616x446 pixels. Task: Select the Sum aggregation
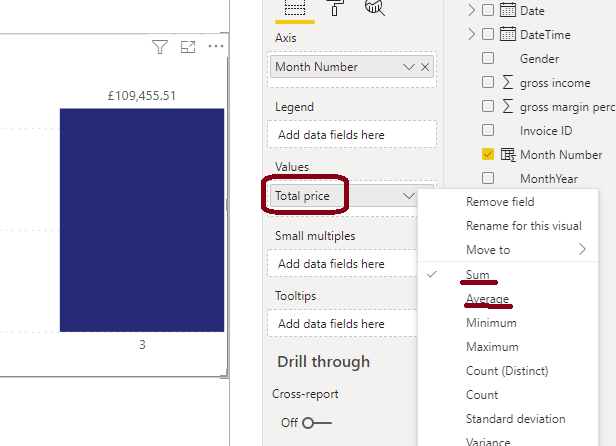[x=477, y=274]
